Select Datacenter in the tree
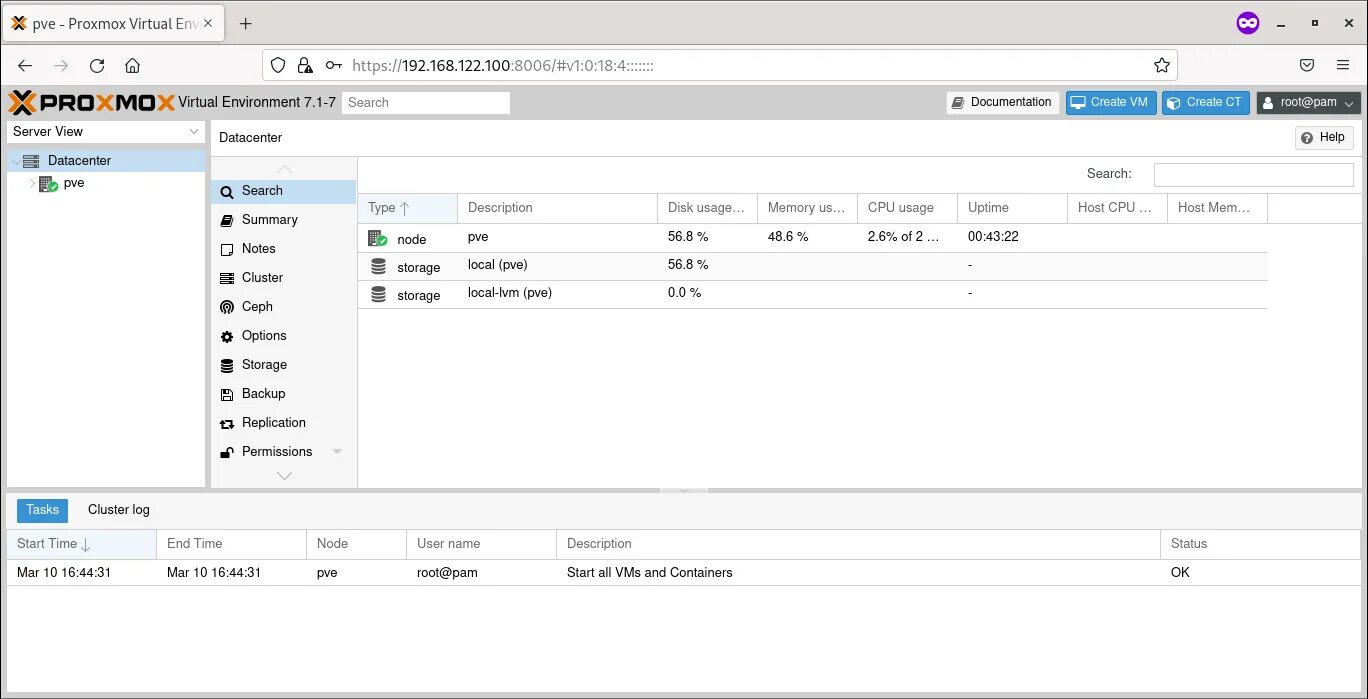Viewport: 1368px width, 699px height. pyautogui.click(x=106, y=161)
